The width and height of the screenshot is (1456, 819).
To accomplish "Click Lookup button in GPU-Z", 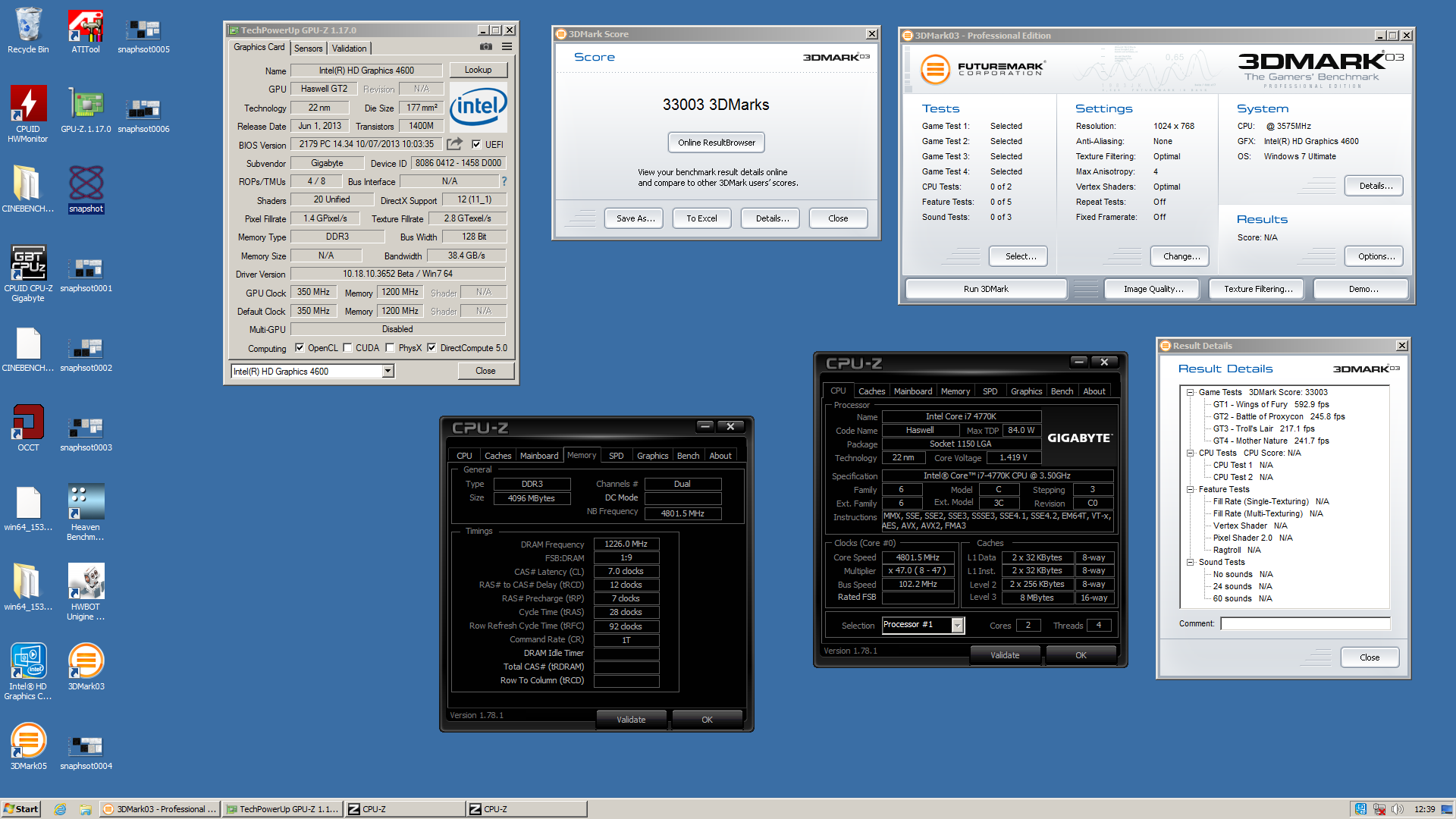I will (478, 70).
